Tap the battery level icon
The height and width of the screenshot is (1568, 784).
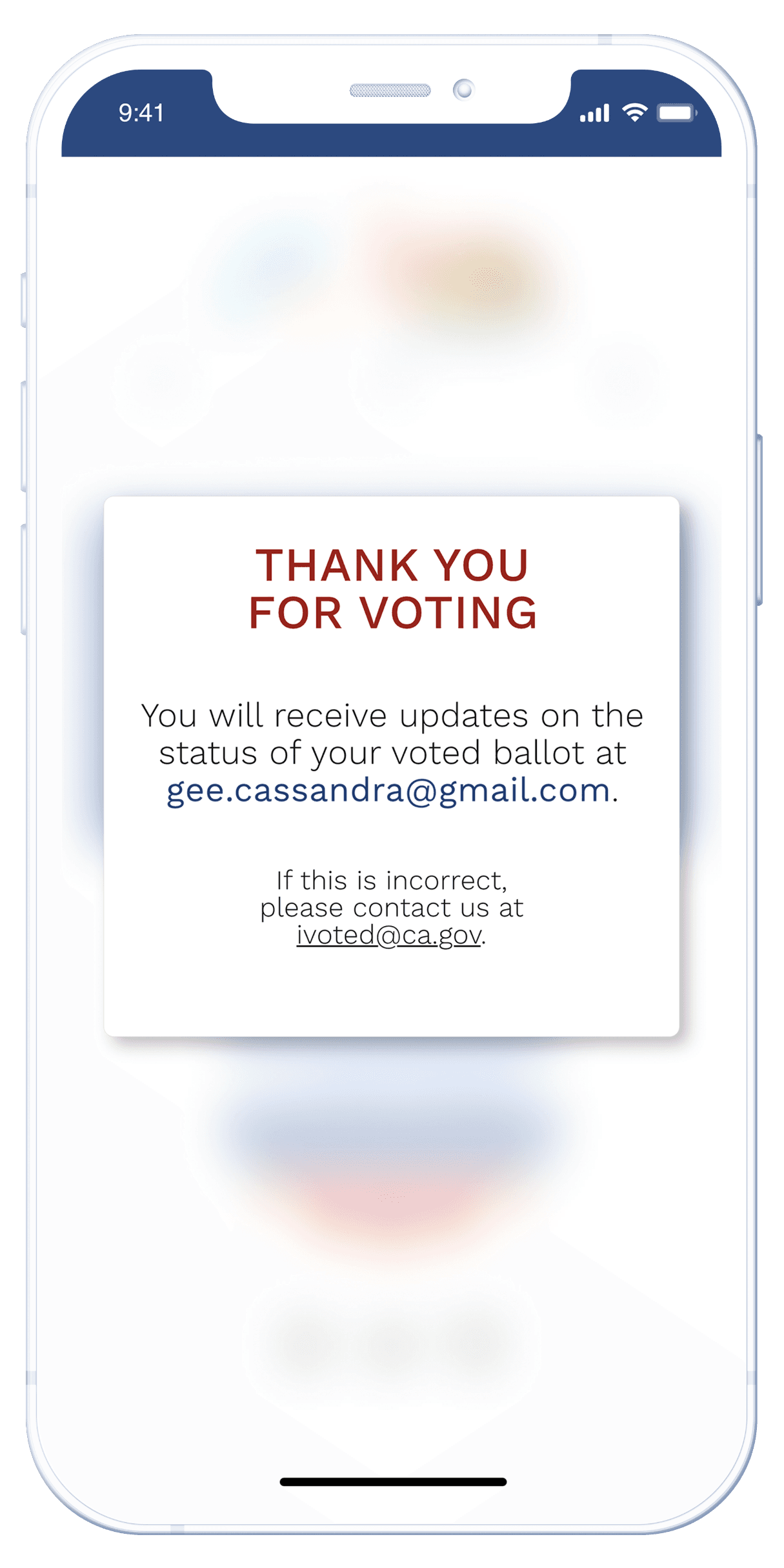tap(677, 113)
